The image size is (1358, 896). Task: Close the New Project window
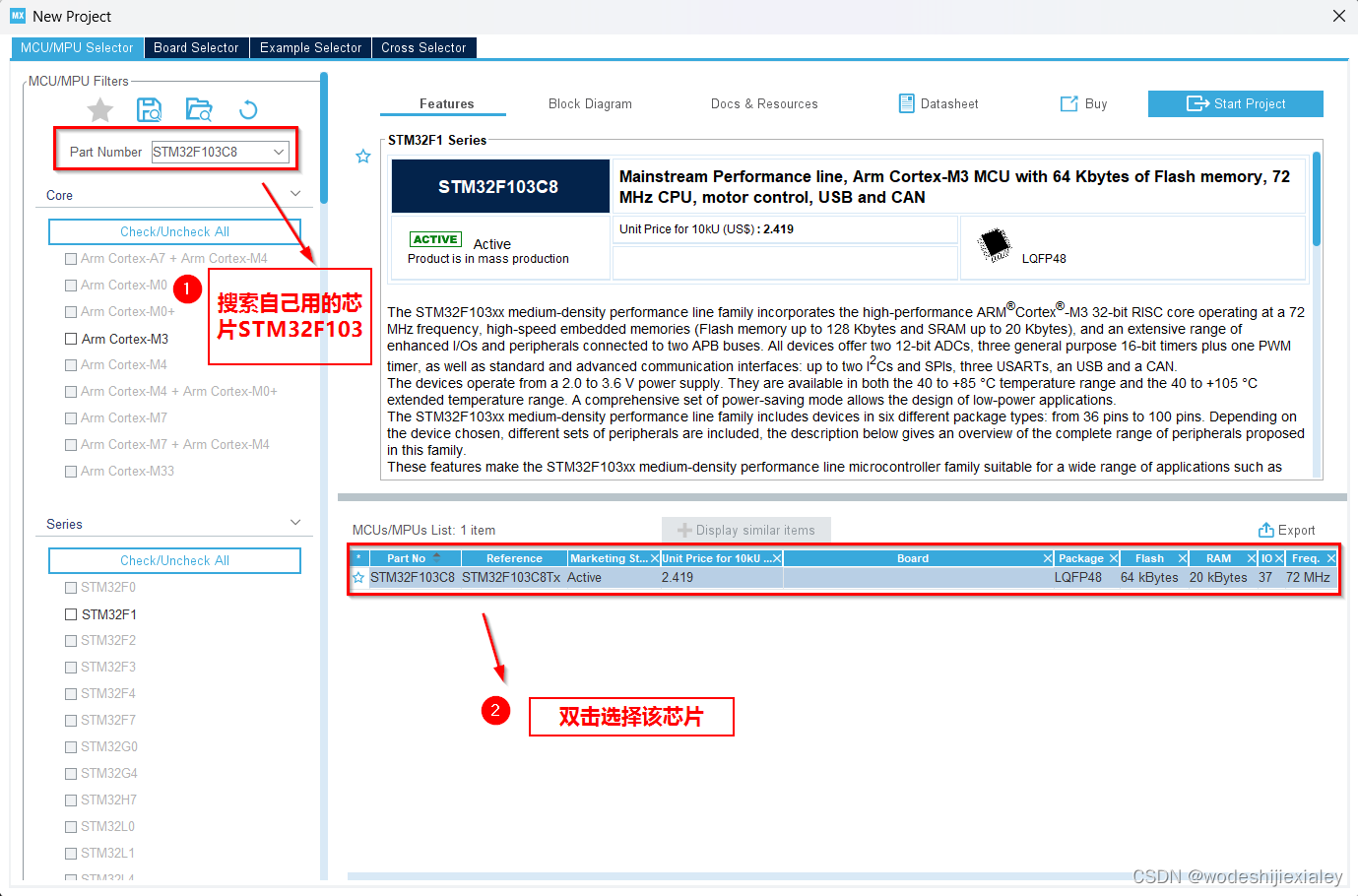(x=1338, y=16)
